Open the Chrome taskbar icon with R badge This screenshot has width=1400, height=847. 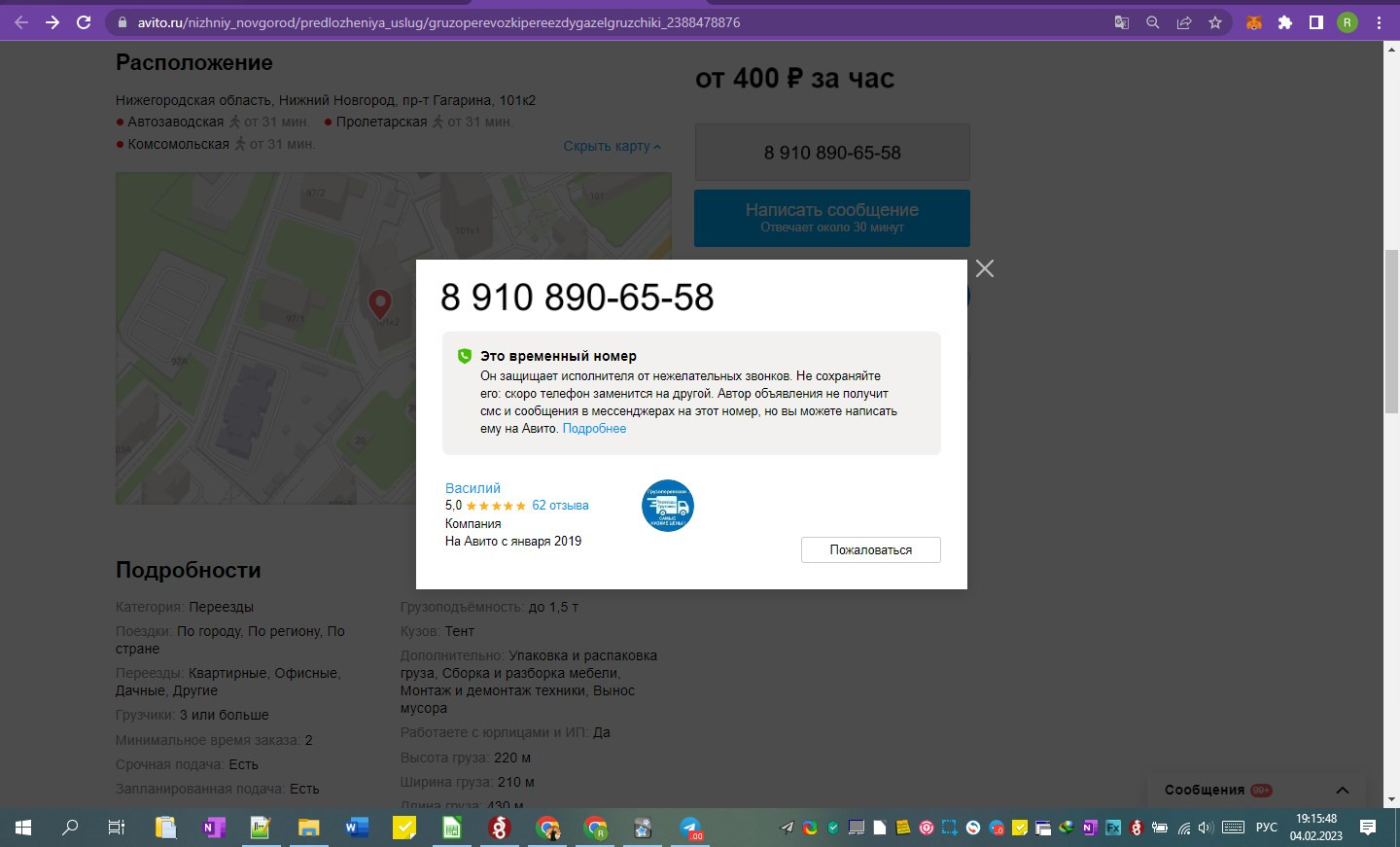[x=595, y=828]
